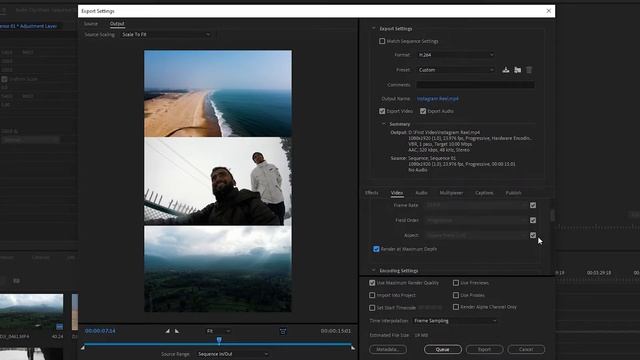The height and width of the screenshot is (360, 640).
Task: Click the Export button
Action: tap(484, 349)
